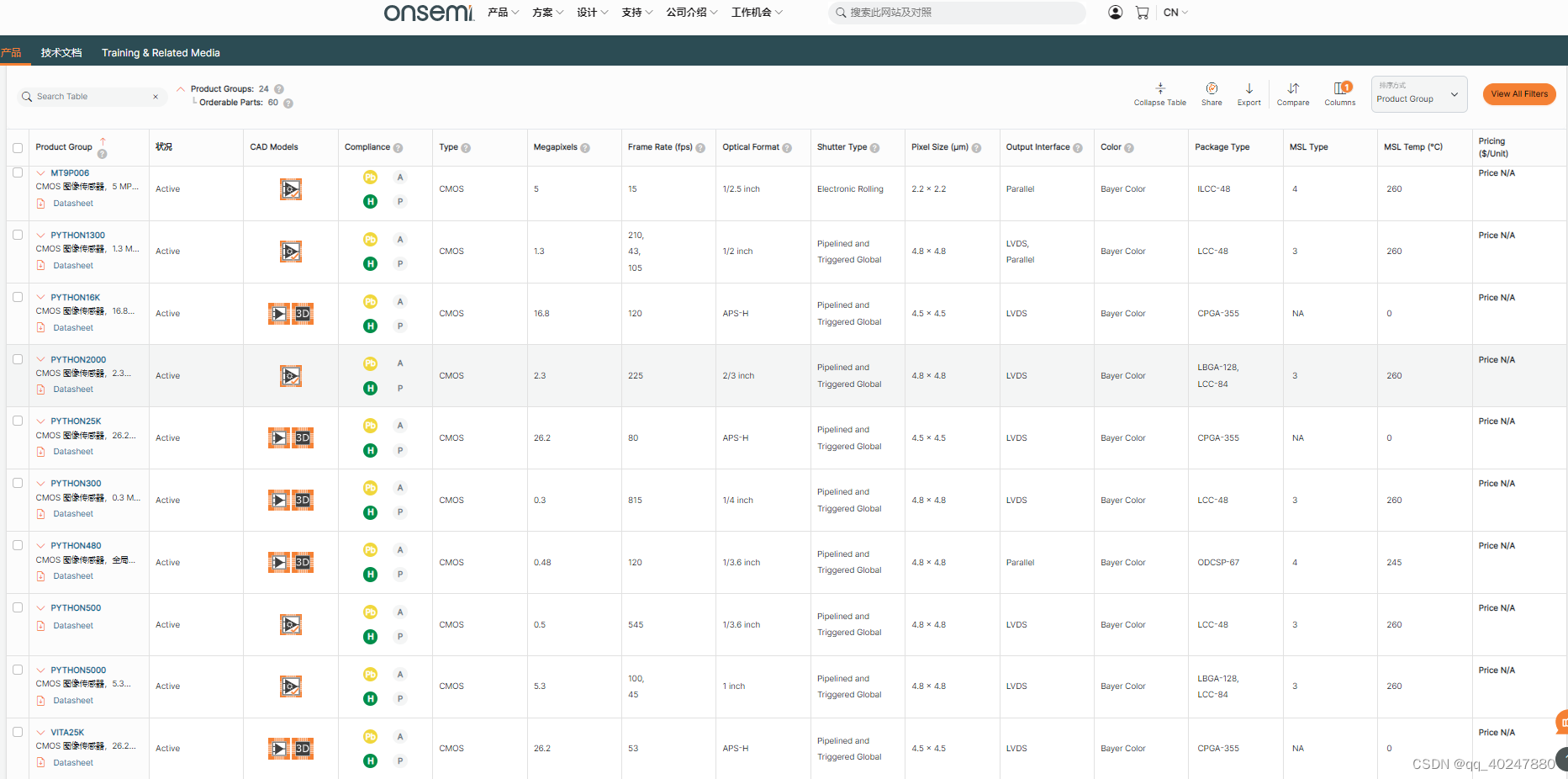Open the Orderable Parts help icon
The width and height of the screenshot is (1568, 779).
(x=288, y=103)
